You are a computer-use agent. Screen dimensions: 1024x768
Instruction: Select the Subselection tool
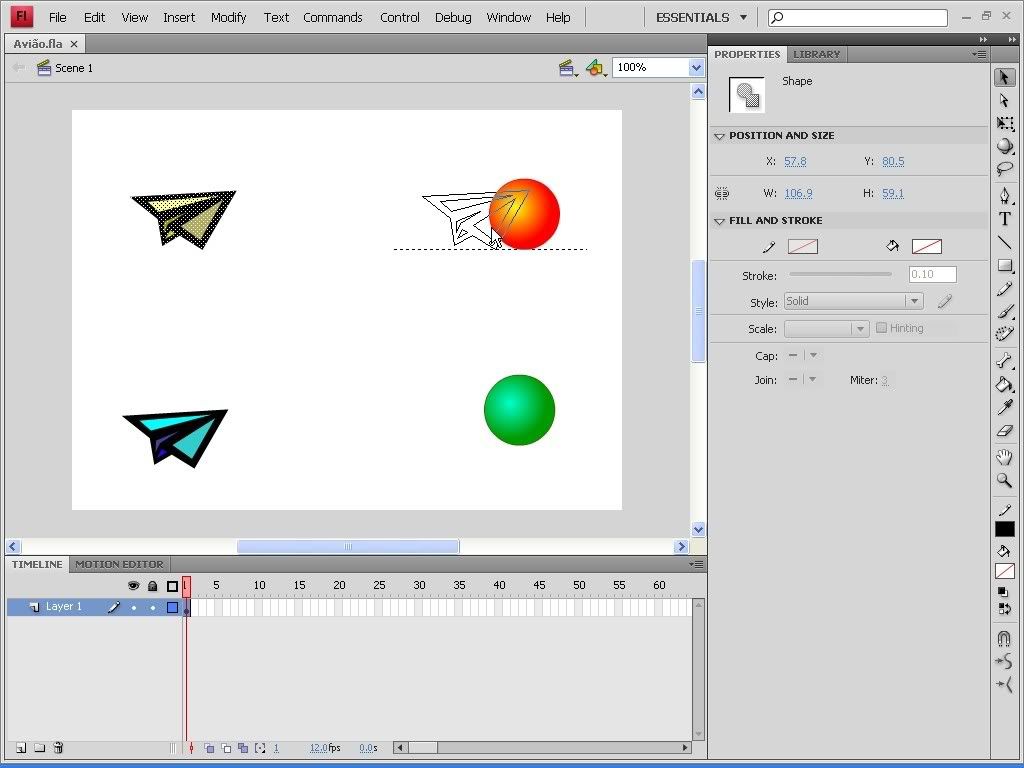tap(1005, 101)
